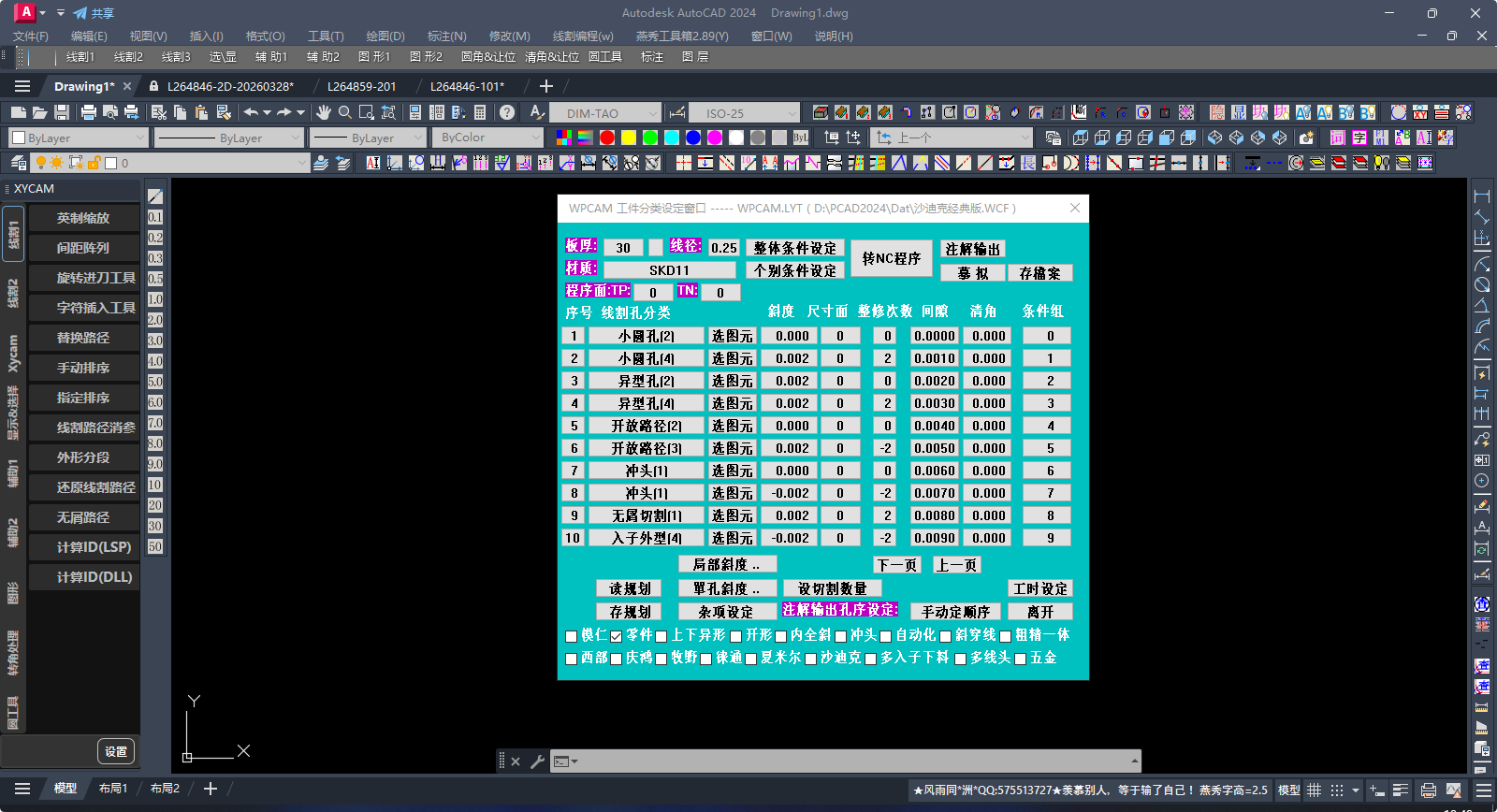The height and width of the screenshot is (812, 1497).
Task: Open the 标注(N) menu
Action: (446, 36)
